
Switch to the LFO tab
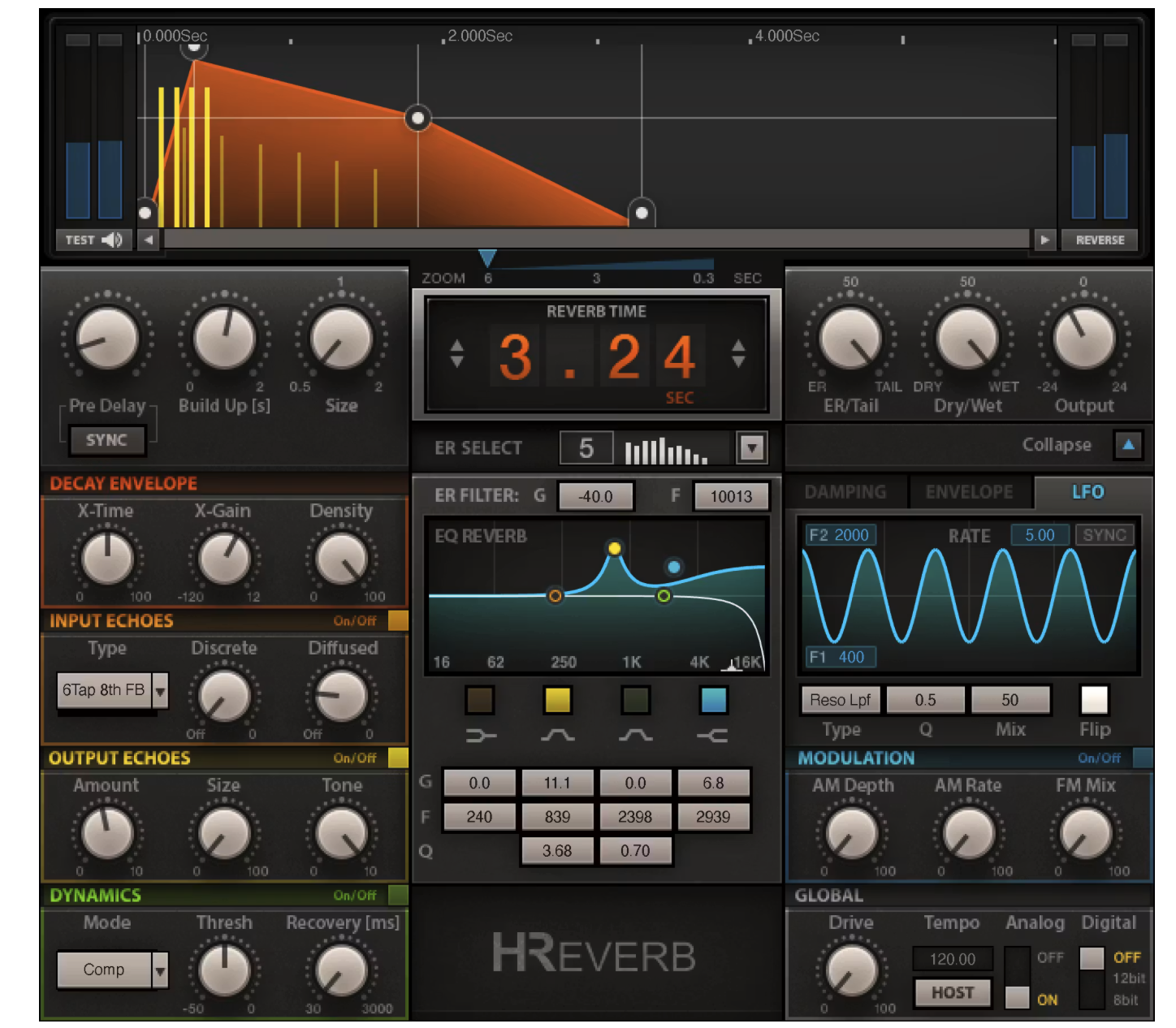coord(1087,492)
